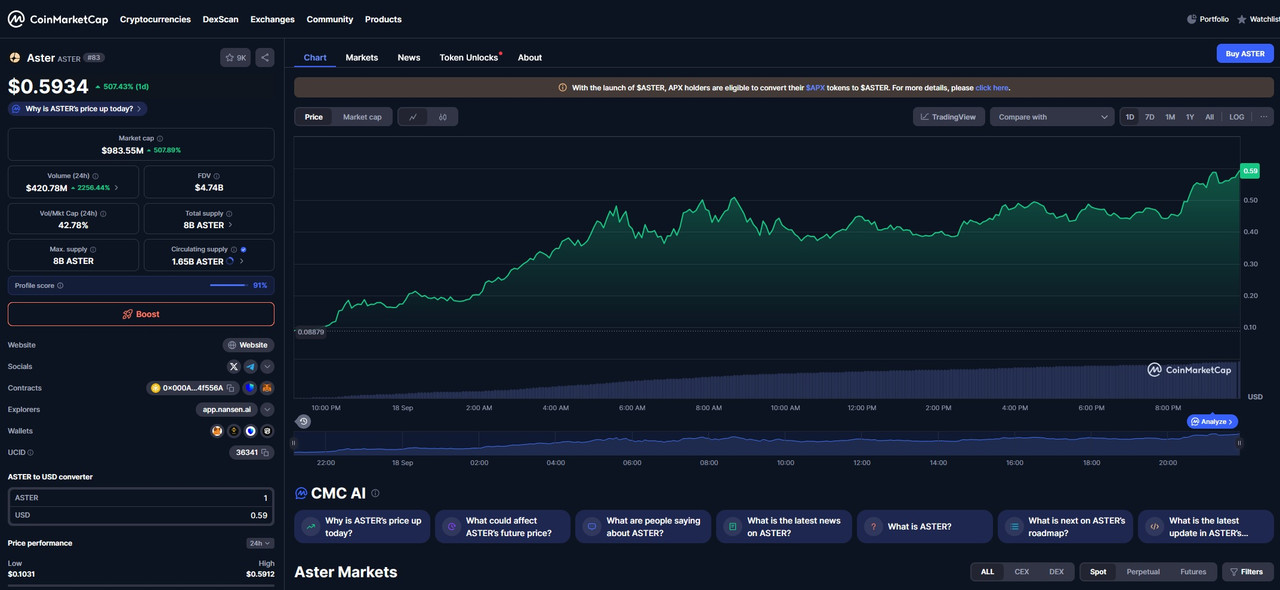Switch to the Markets tab
The image size is (1280, 590).
click(362, 57)
